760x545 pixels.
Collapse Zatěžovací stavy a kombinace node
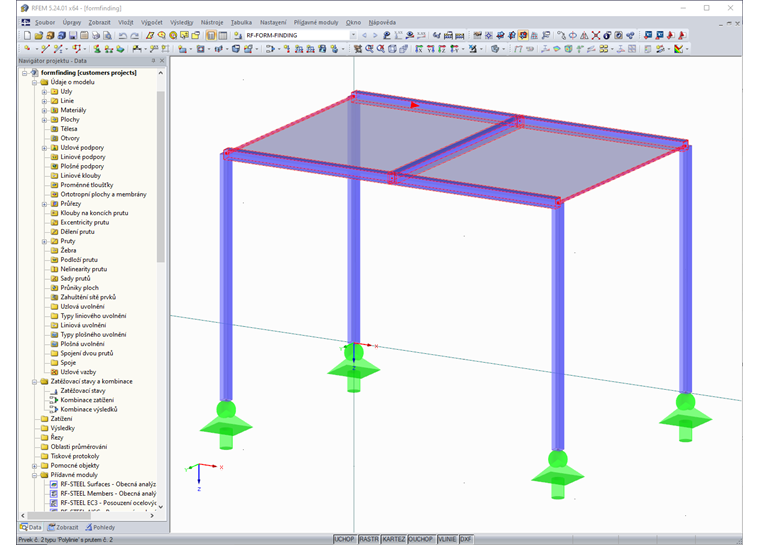(x=34, y=382)
